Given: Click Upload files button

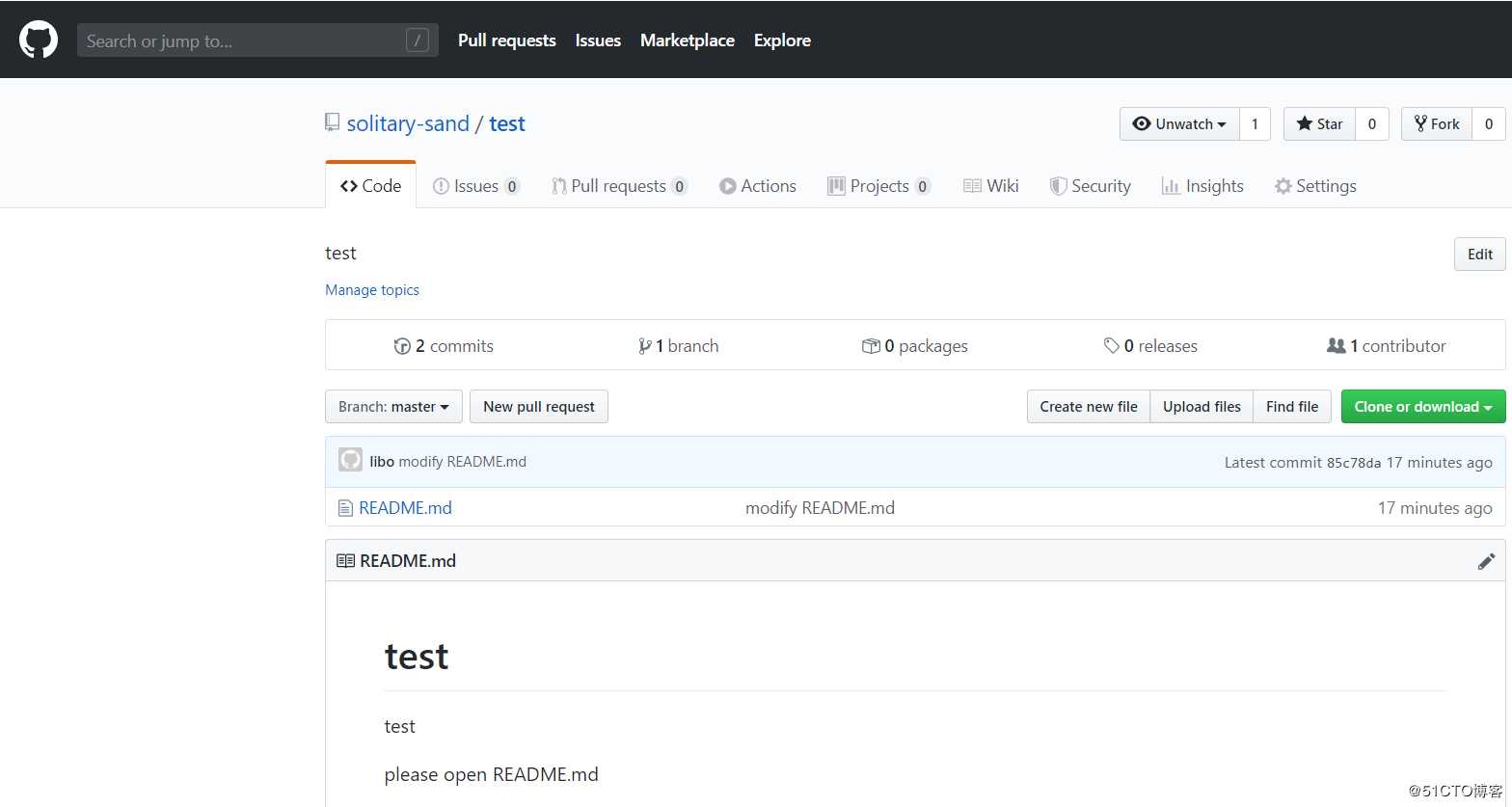Looking at the screenshot, I should tap(1201, 406).
